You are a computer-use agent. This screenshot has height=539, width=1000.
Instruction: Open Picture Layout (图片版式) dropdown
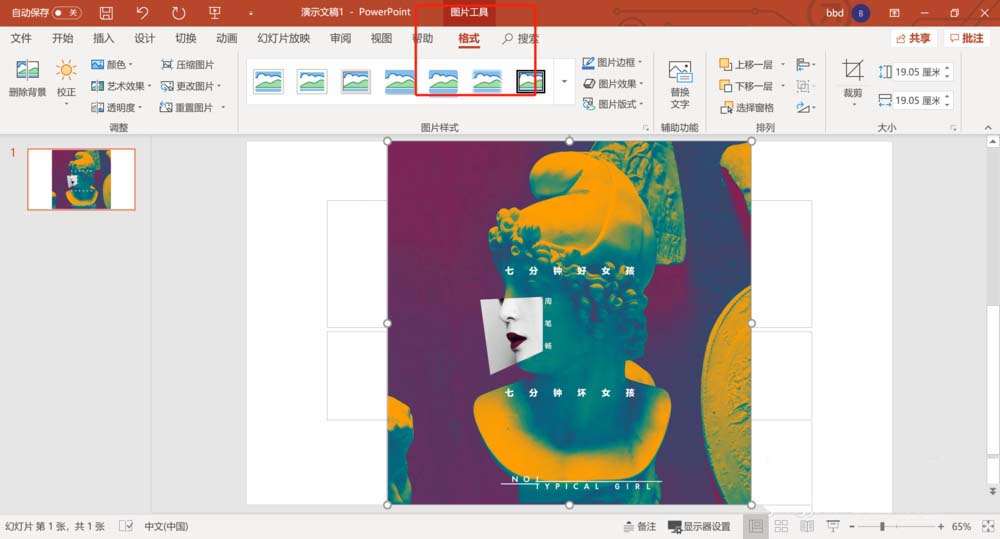pos(612,104)
